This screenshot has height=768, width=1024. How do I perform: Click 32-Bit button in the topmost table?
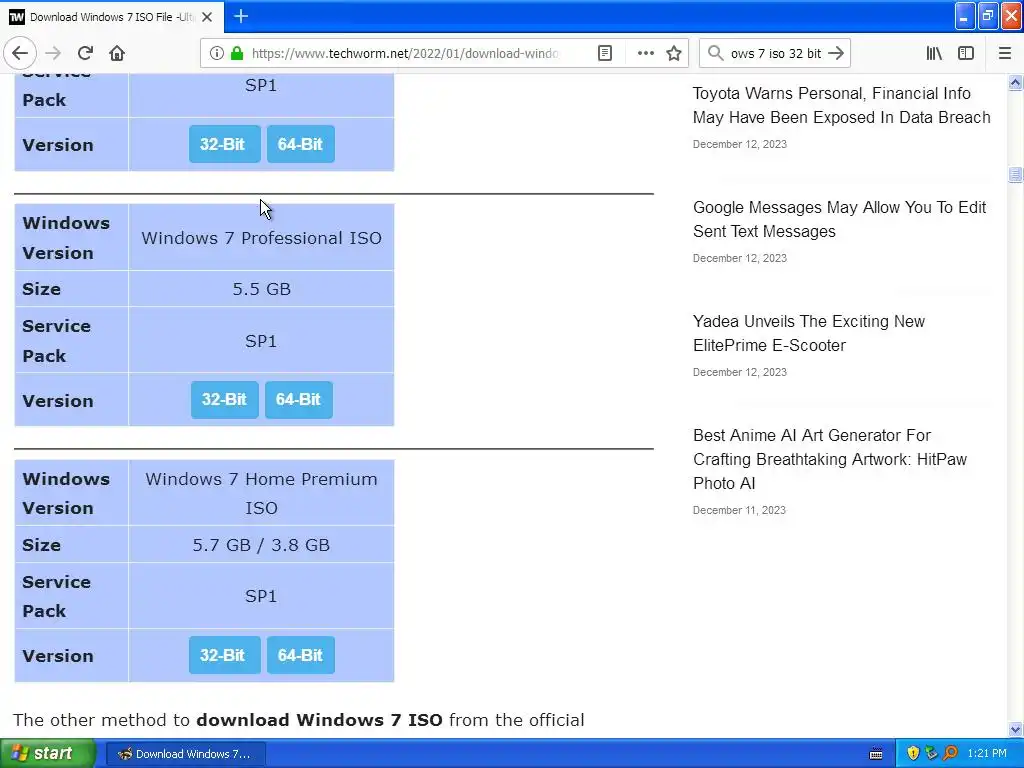[x=224, y=144]
